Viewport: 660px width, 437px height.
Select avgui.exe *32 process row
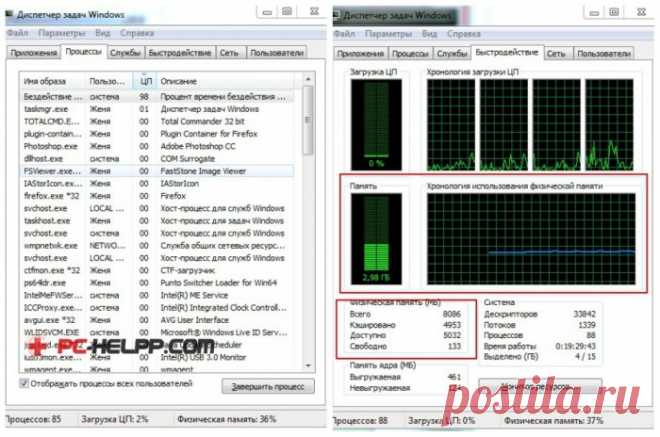click(157, 320)
